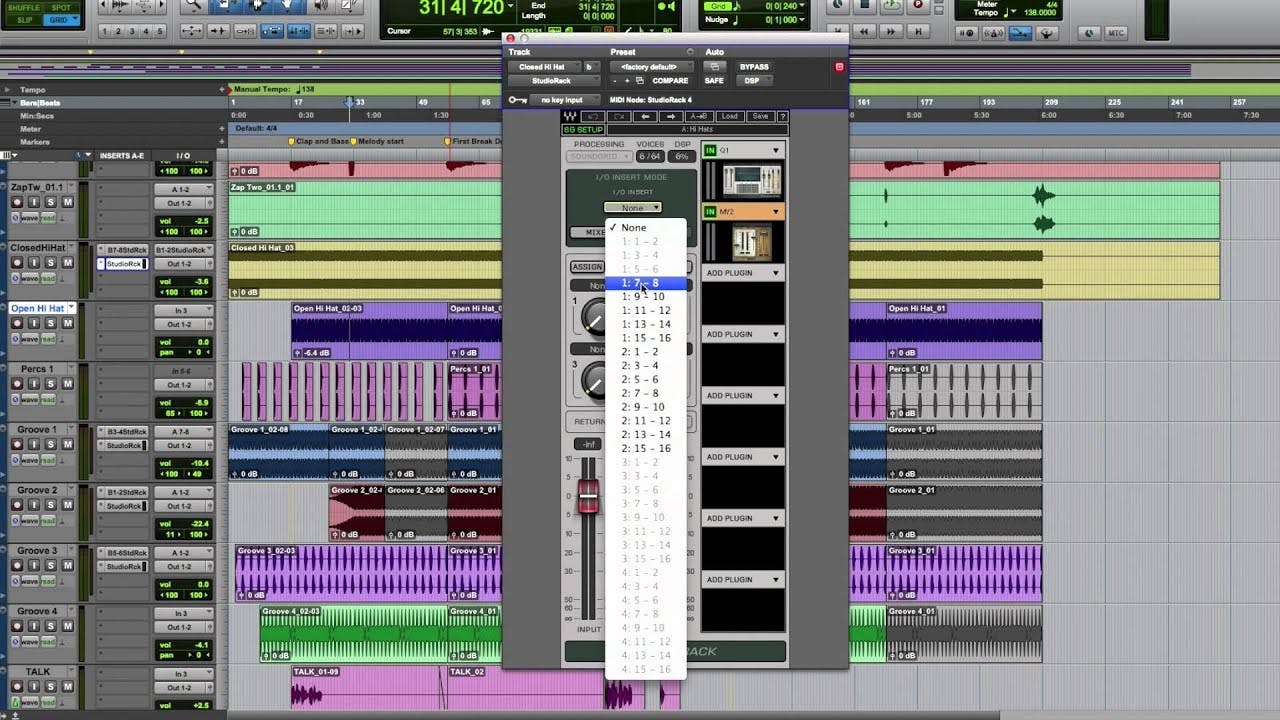Click ClosedHiHat volume value -3.6

point(202,282)
